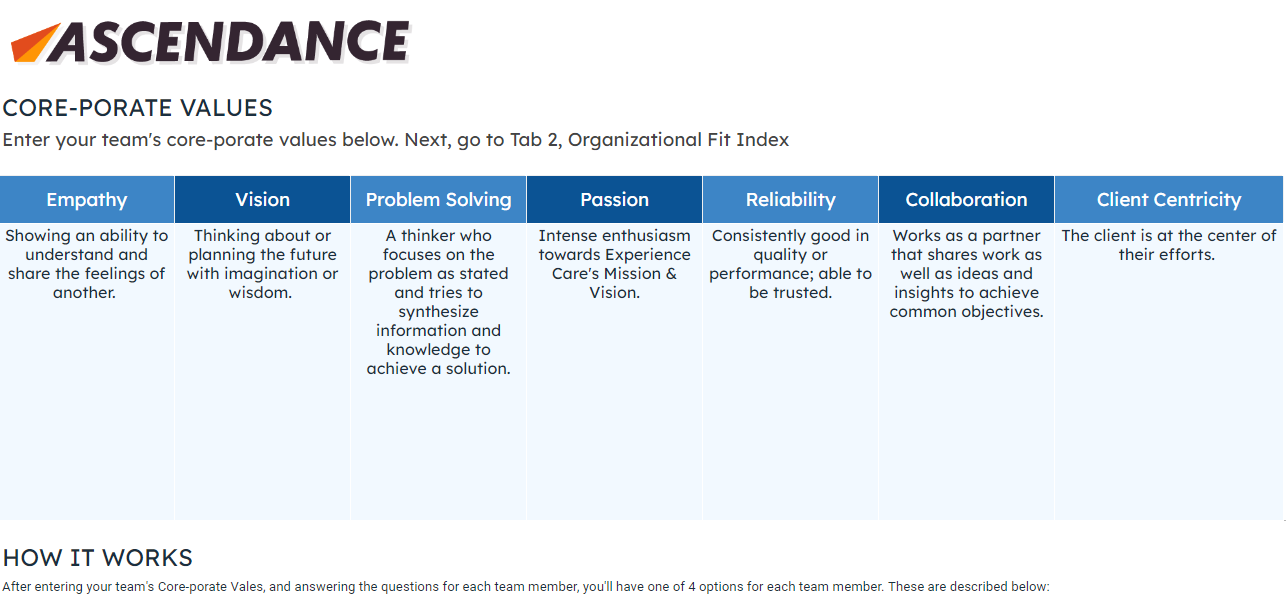Select the Empathy header cell
The height and width of the screenshot is (597, 1286).
(87, 199)
